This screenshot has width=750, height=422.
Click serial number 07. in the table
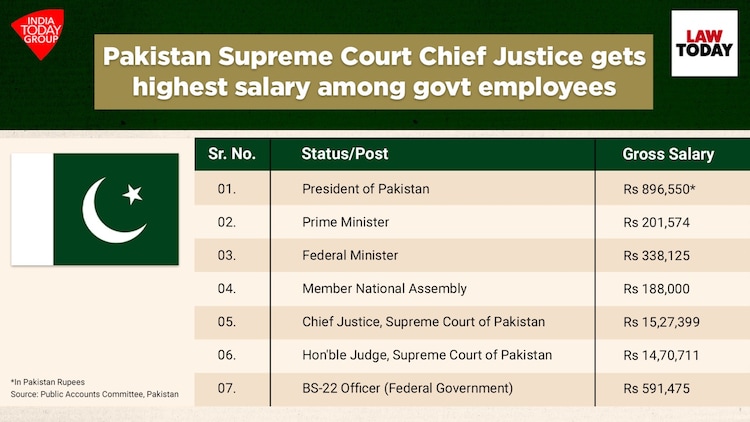pos(227,388)
